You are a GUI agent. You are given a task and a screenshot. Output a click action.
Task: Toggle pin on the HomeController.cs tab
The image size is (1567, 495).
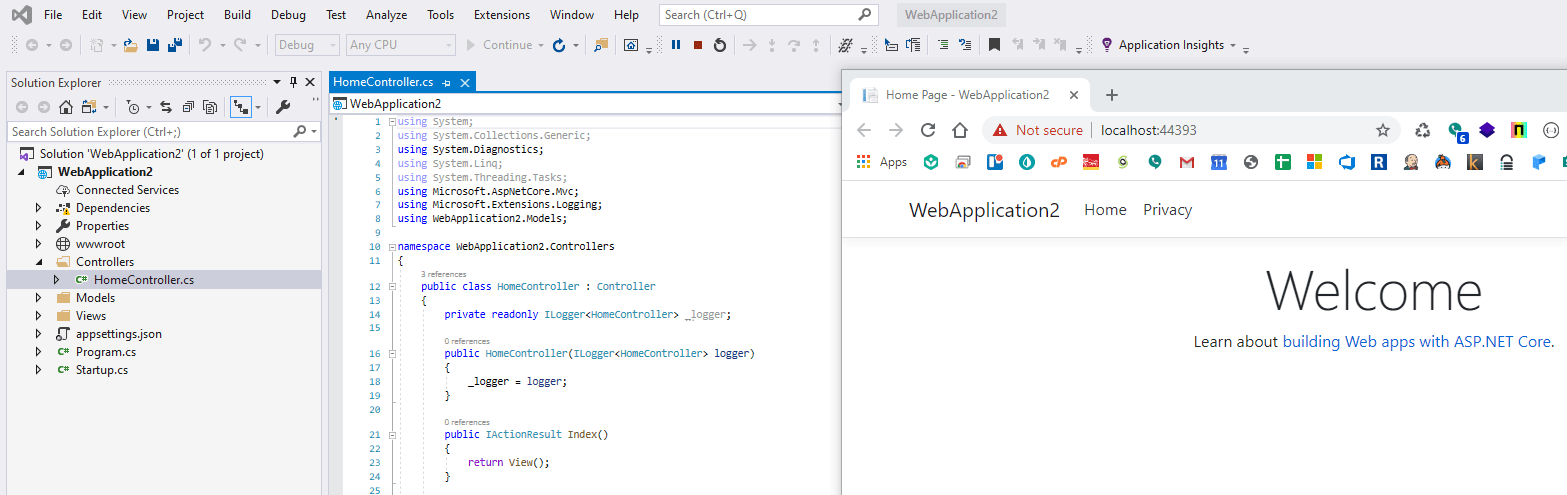coord(447,82)
